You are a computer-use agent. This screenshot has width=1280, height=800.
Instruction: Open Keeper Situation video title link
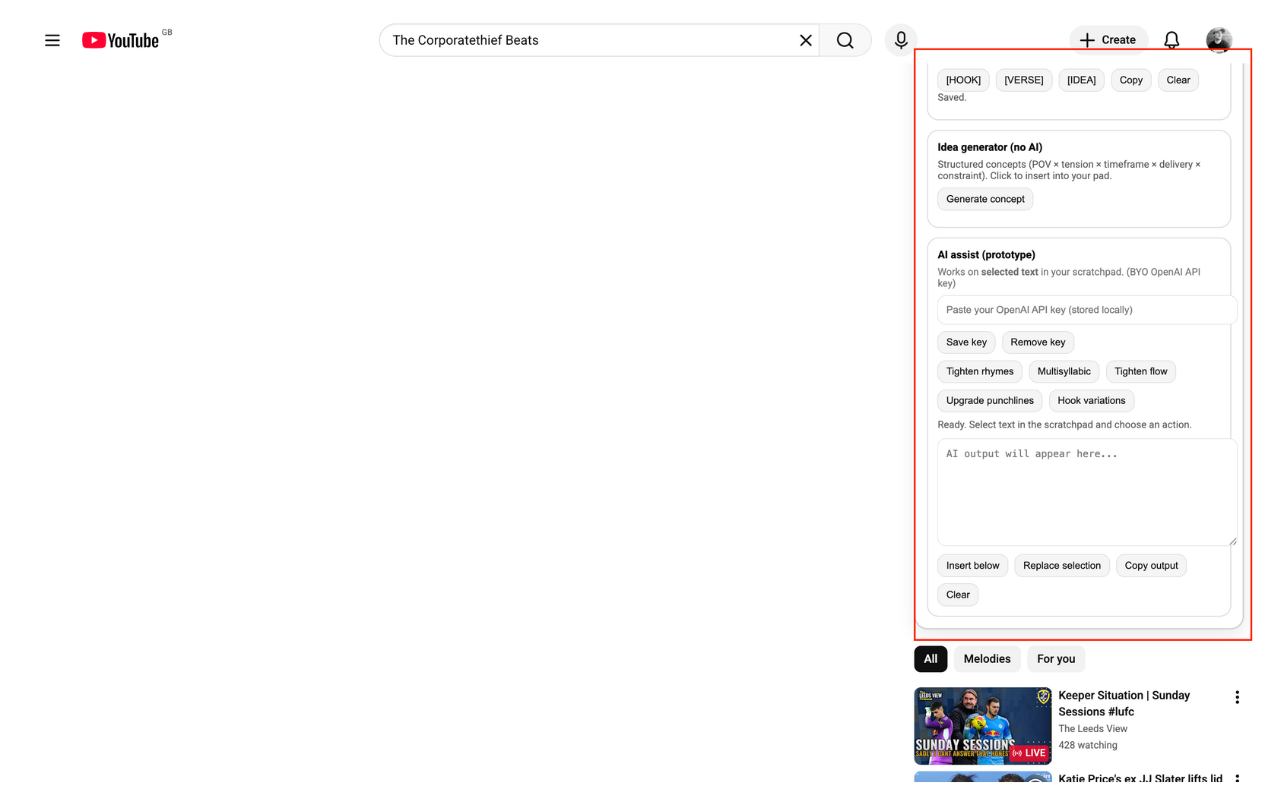(x=1124, y=703)
